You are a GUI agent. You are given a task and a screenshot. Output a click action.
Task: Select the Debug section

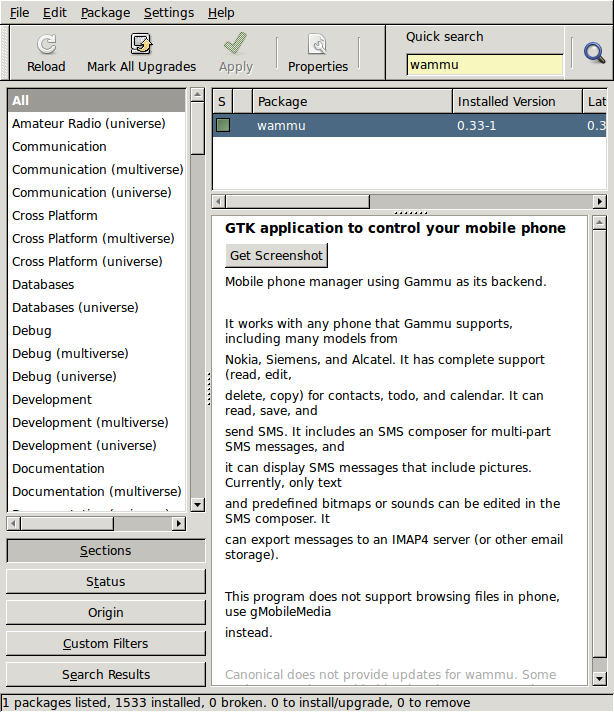(97, 331)
